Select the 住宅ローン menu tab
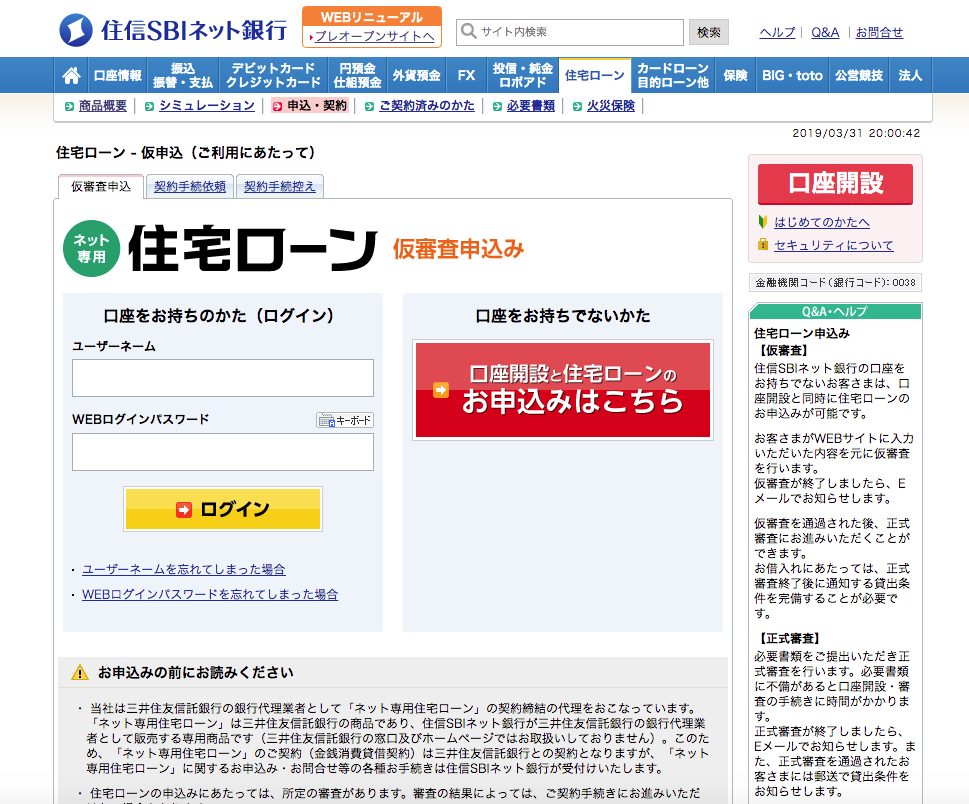 point(595,75)
